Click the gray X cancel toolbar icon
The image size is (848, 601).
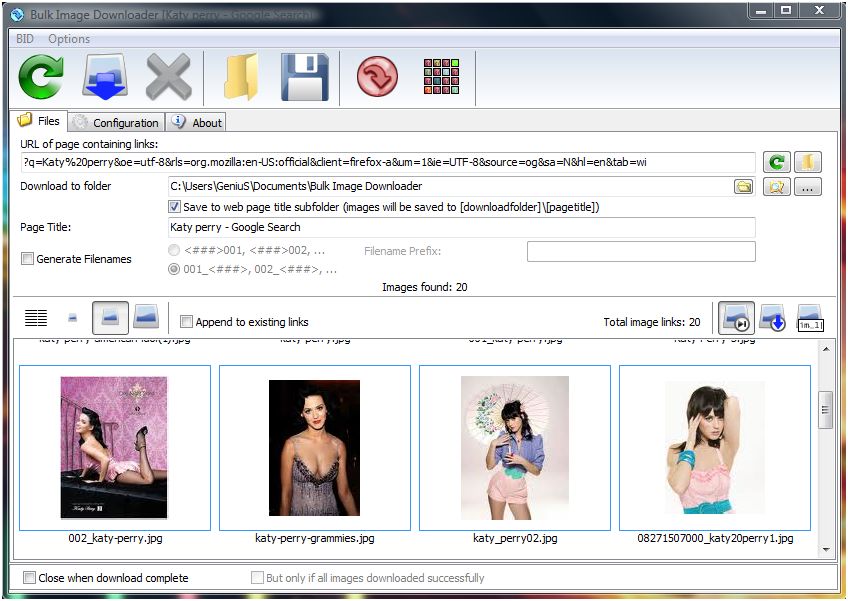click(169, 76)
